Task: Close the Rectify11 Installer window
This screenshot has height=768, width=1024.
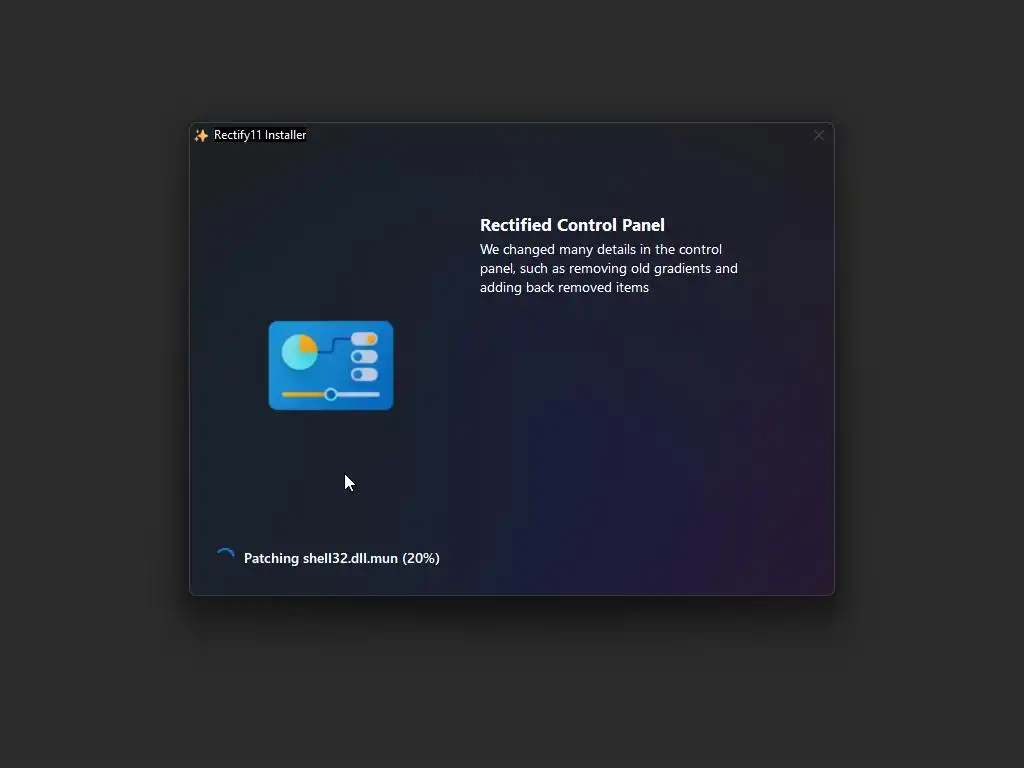Action: [818, 135]
